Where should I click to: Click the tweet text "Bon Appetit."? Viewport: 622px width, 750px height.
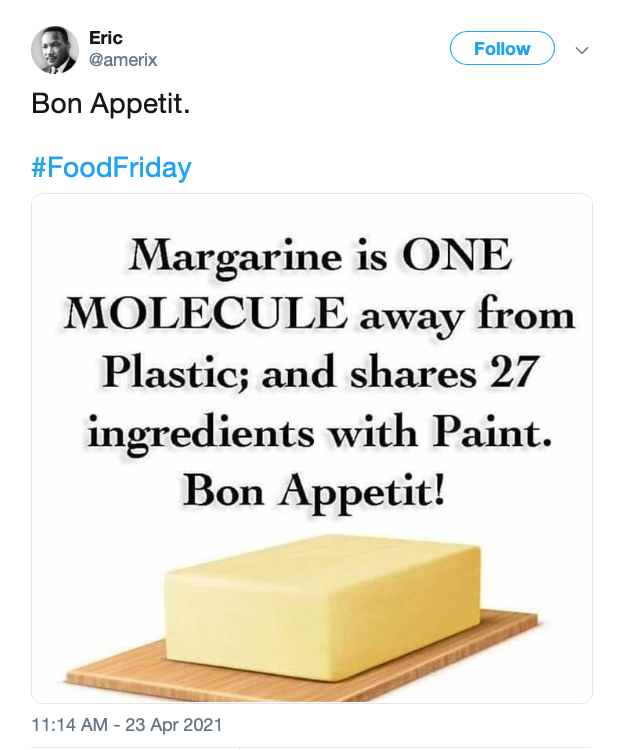click(110, 103)
